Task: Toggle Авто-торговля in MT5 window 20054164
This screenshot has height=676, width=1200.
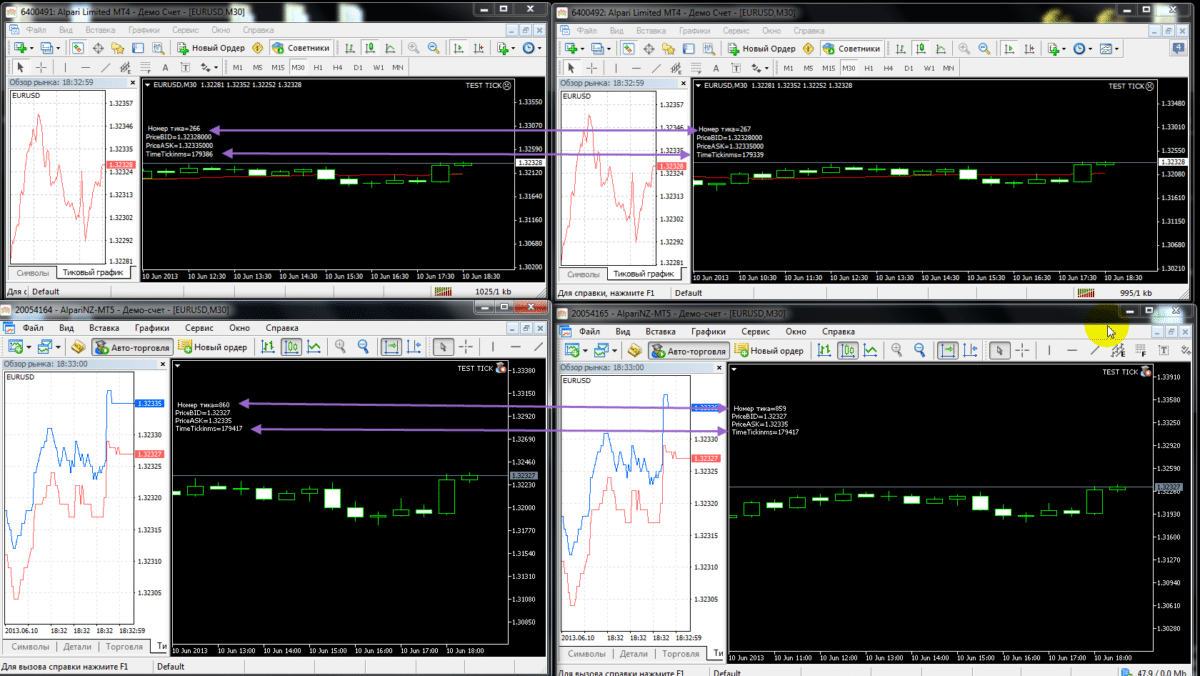Action: 131,347
